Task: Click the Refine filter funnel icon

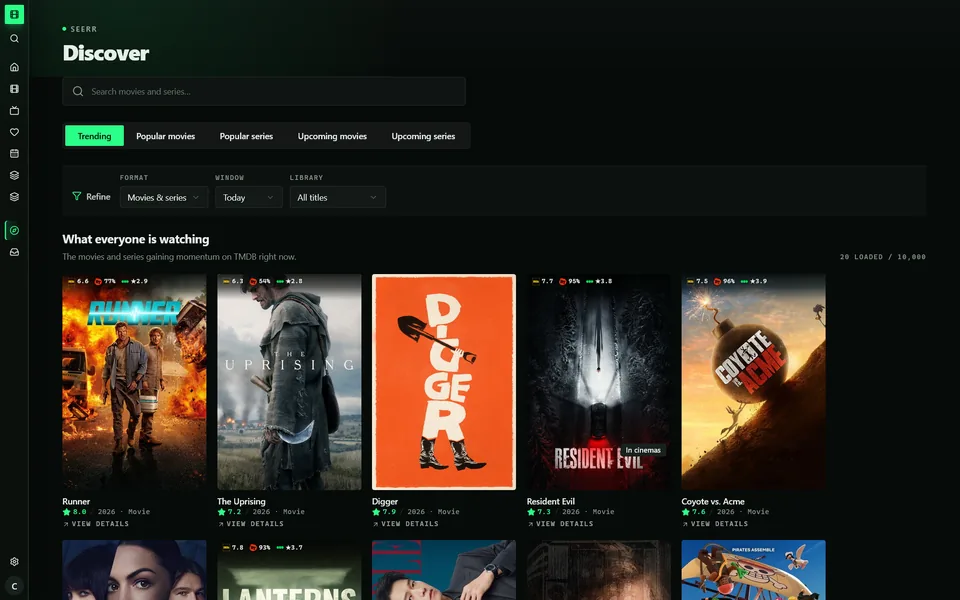Action: coord(77,197)
